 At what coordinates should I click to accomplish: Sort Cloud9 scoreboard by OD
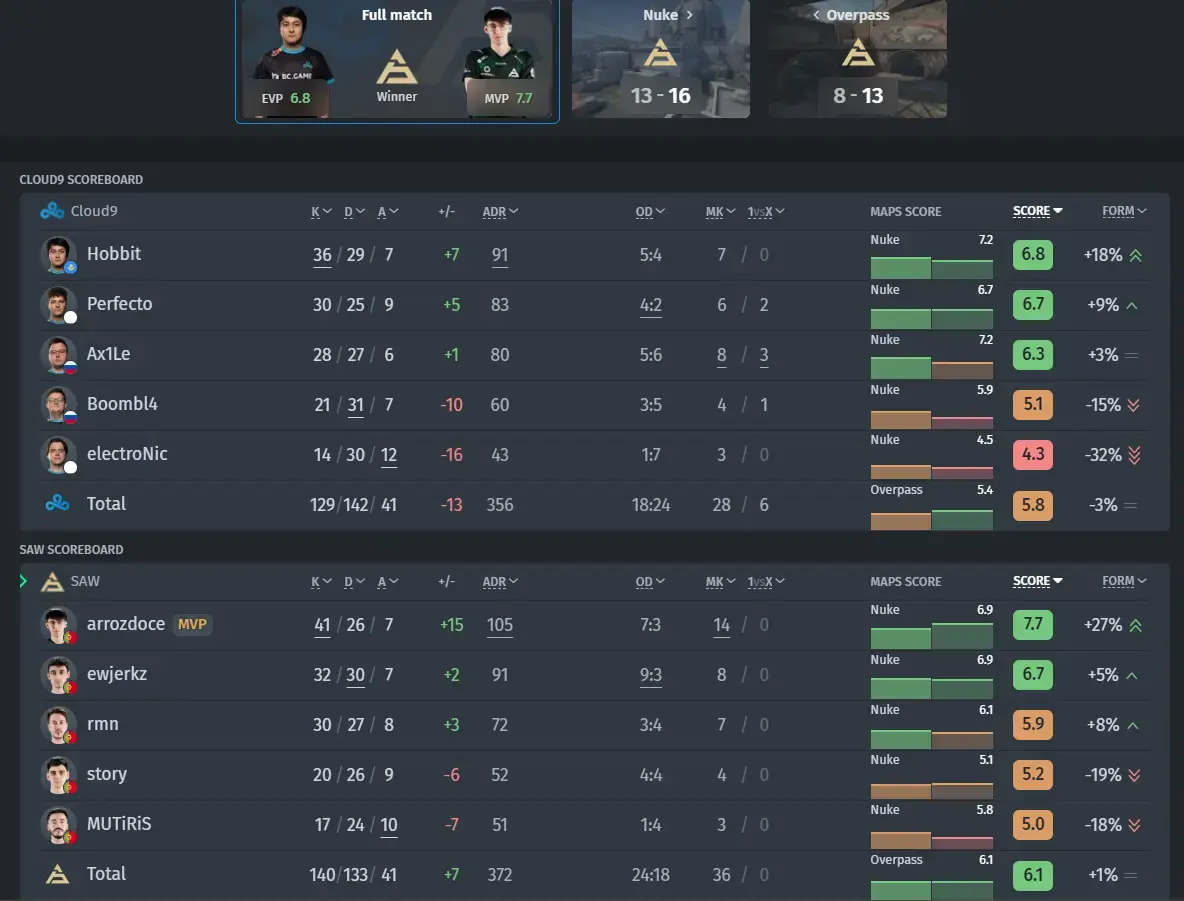[649, 211]
